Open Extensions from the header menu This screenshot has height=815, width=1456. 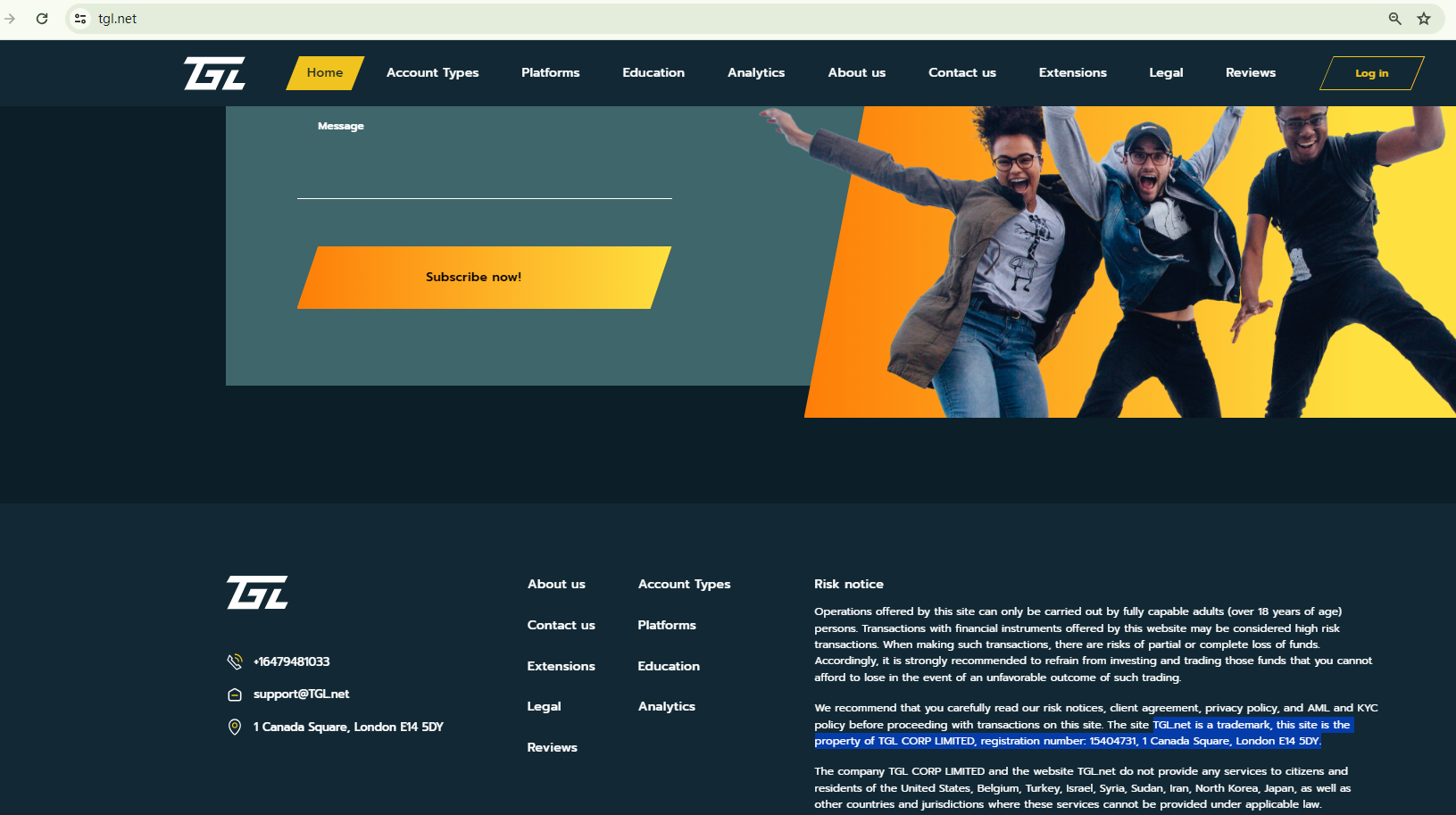(1072, 73)
